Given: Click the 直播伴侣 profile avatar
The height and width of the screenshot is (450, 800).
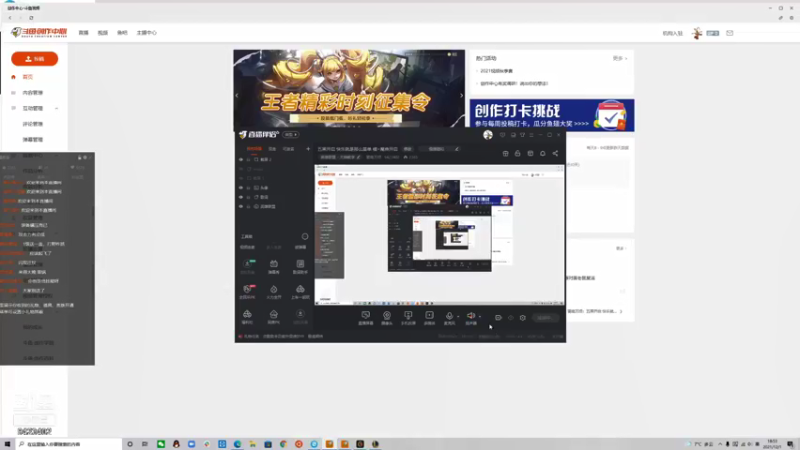Looking at the screenshot, I should pyautogui.click(x=488, y=135).
